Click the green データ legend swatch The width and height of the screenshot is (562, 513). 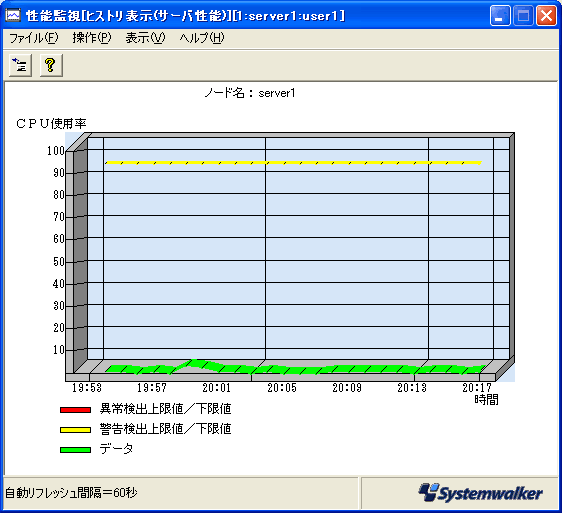pyautogui.click(x=75, y=450)
